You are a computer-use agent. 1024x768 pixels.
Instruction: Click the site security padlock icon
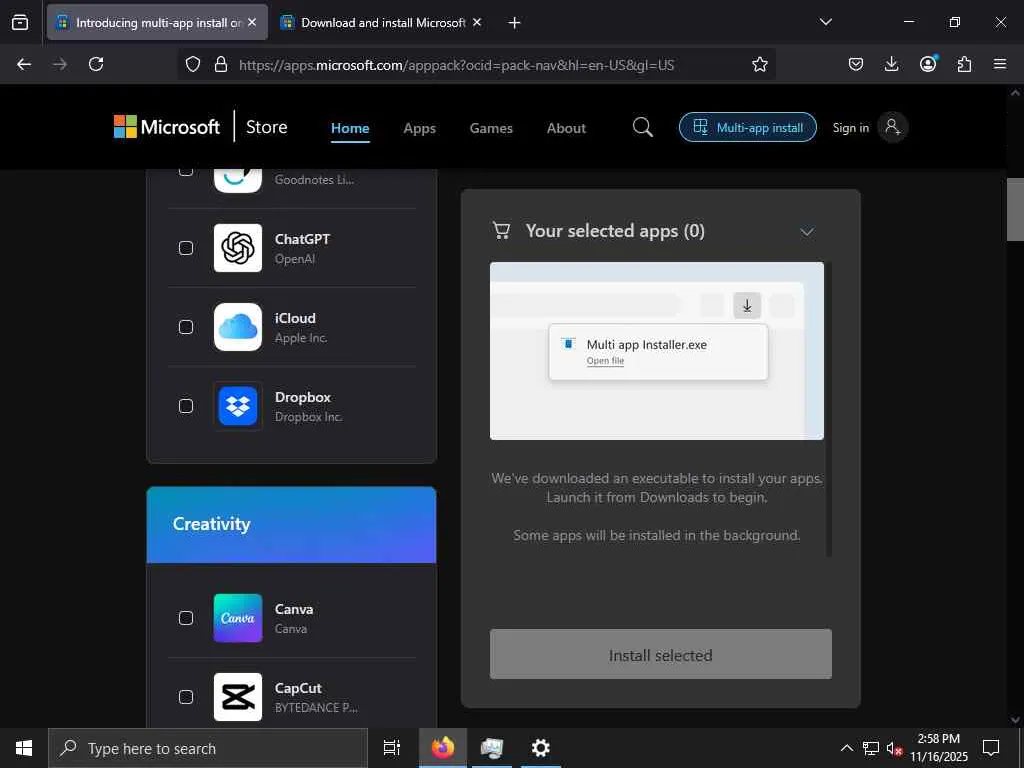tap(221, 64)
